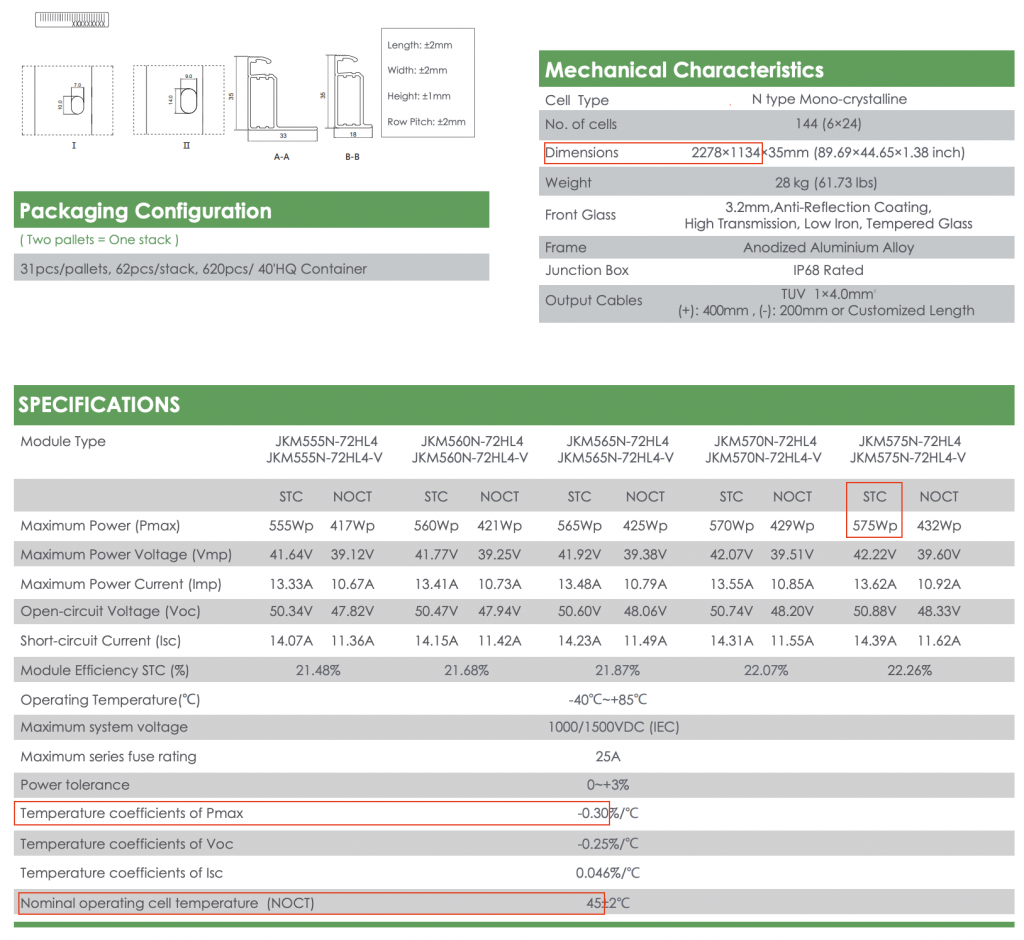Click the 432Wp NOCT power value
1024x940 pixels.
coord(938,526)
